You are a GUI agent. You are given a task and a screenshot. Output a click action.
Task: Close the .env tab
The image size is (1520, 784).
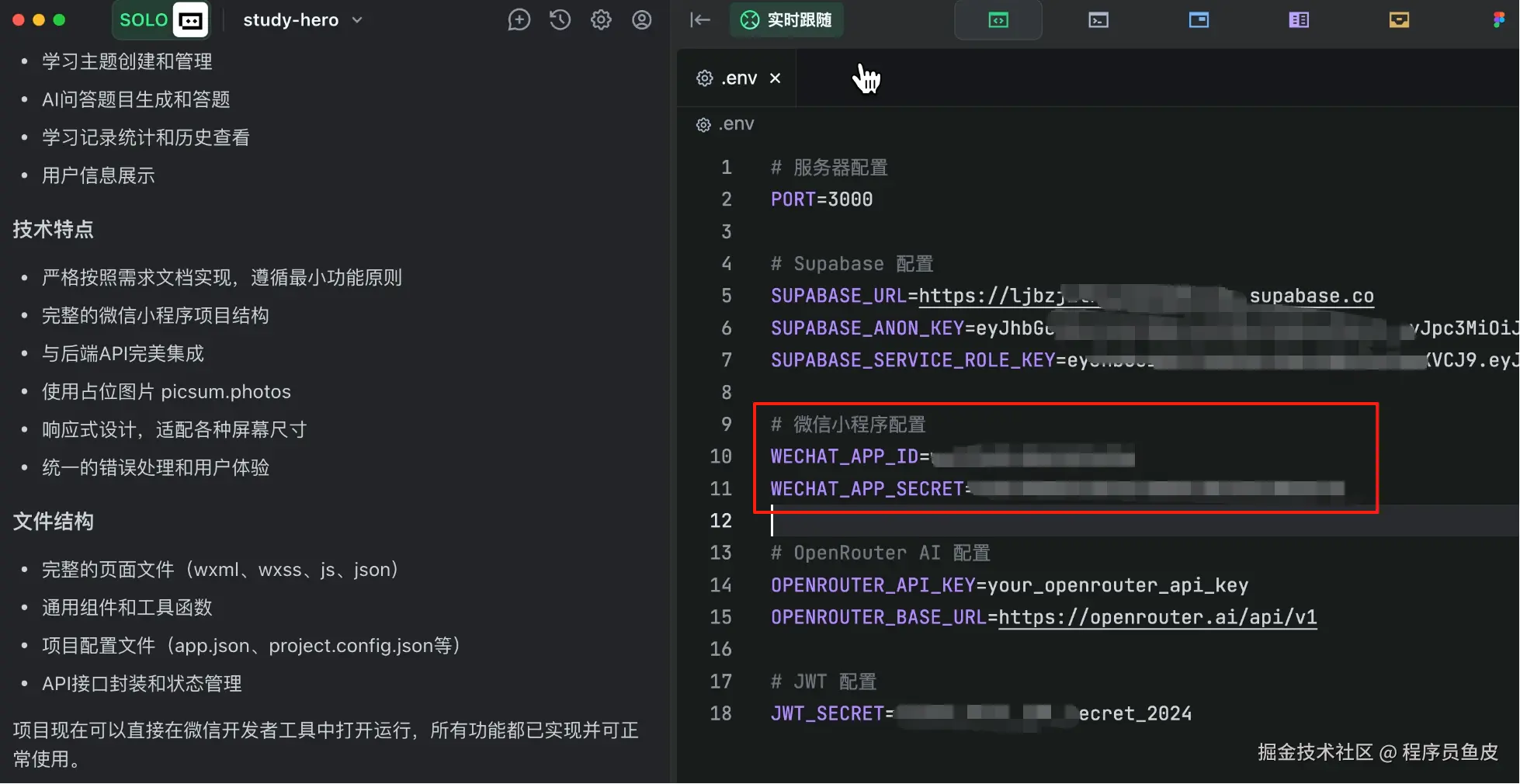click(775, 78)
